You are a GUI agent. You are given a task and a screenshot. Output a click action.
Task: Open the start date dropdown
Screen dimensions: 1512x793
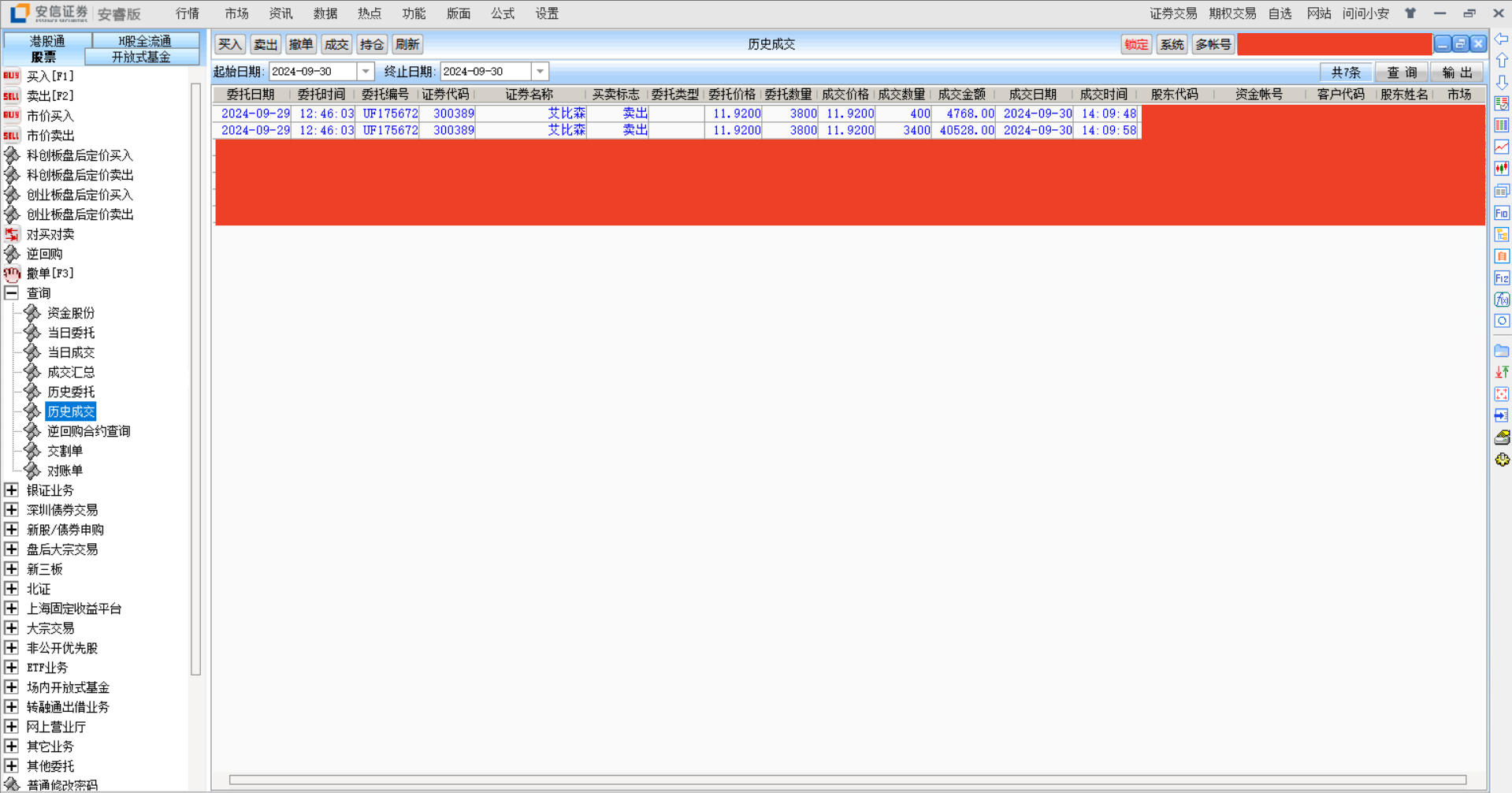[x=366, y=72]
